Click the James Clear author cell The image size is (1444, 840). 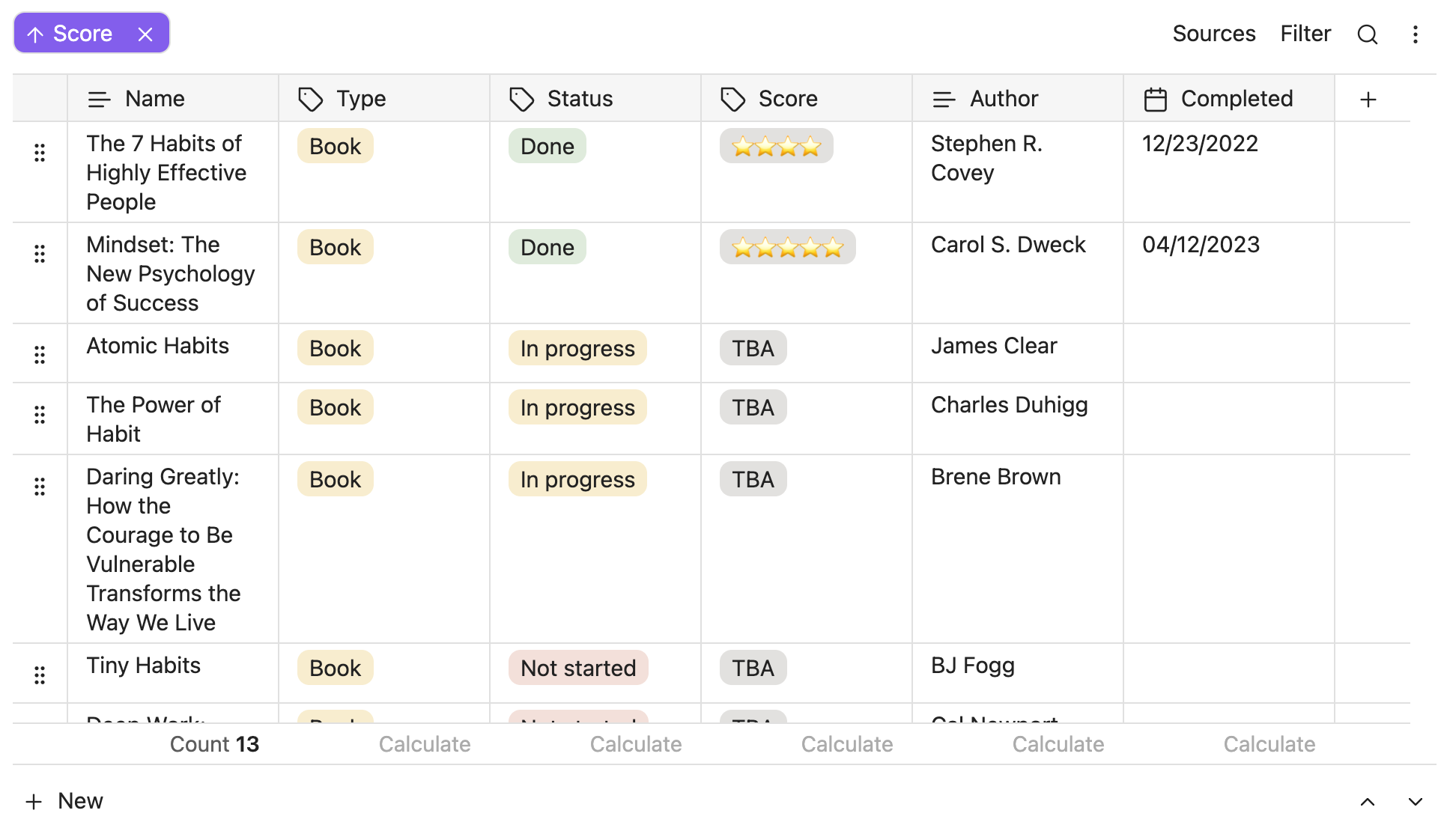pos(993,346)
